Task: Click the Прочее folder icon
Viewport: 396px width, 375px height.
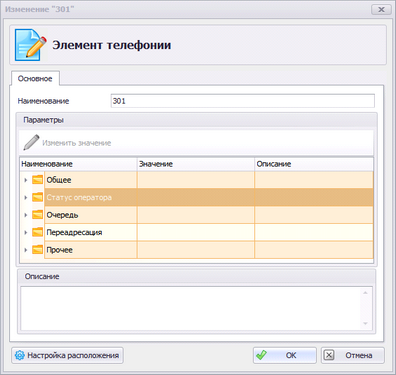Action: (x=38, y=250)
